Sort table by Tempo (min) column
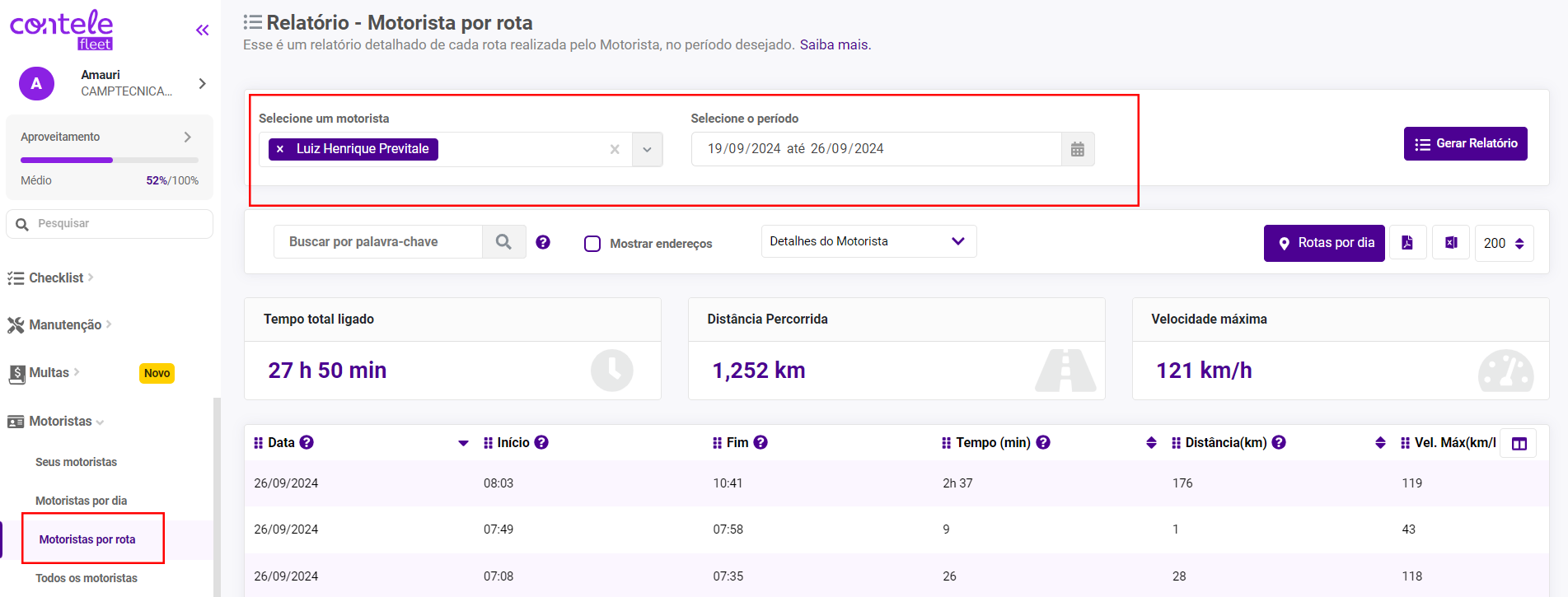Viewport: 1568px width, 597px height. pos(1151,443)
